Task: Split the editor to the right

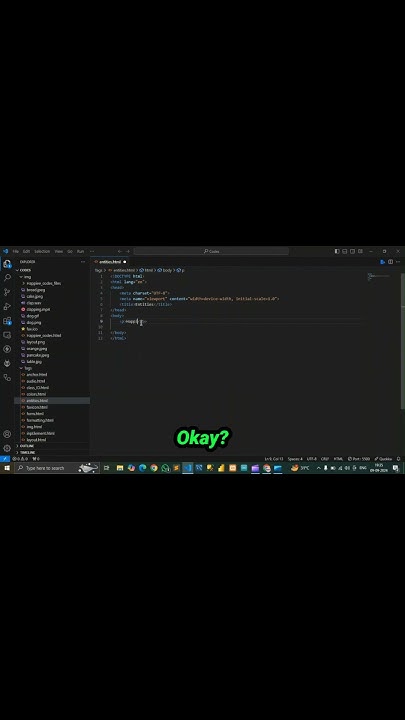Action: coord(390,262)
